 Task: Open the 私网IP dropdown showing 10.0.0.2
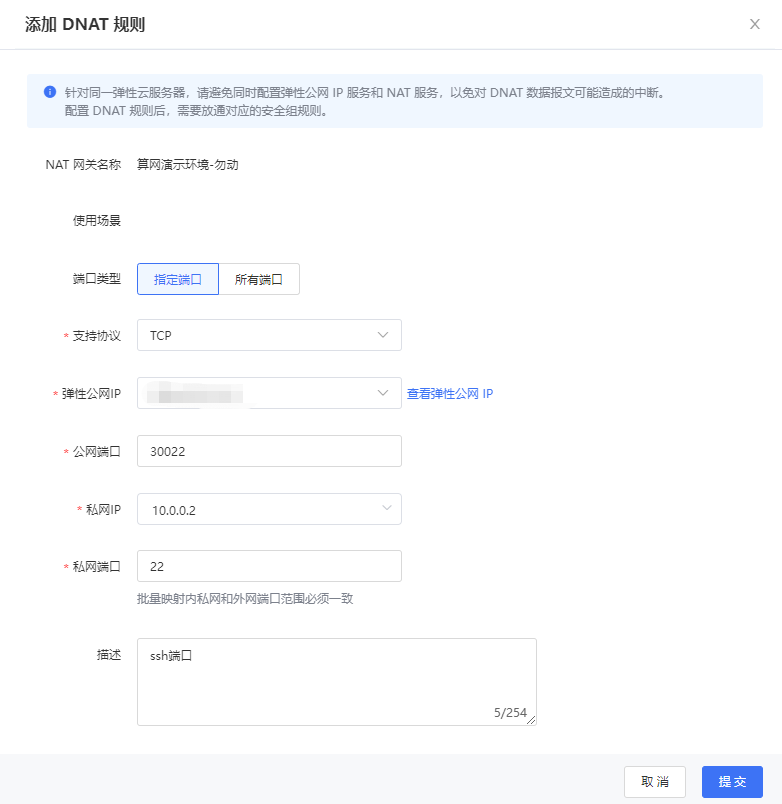tap(269, 509)
